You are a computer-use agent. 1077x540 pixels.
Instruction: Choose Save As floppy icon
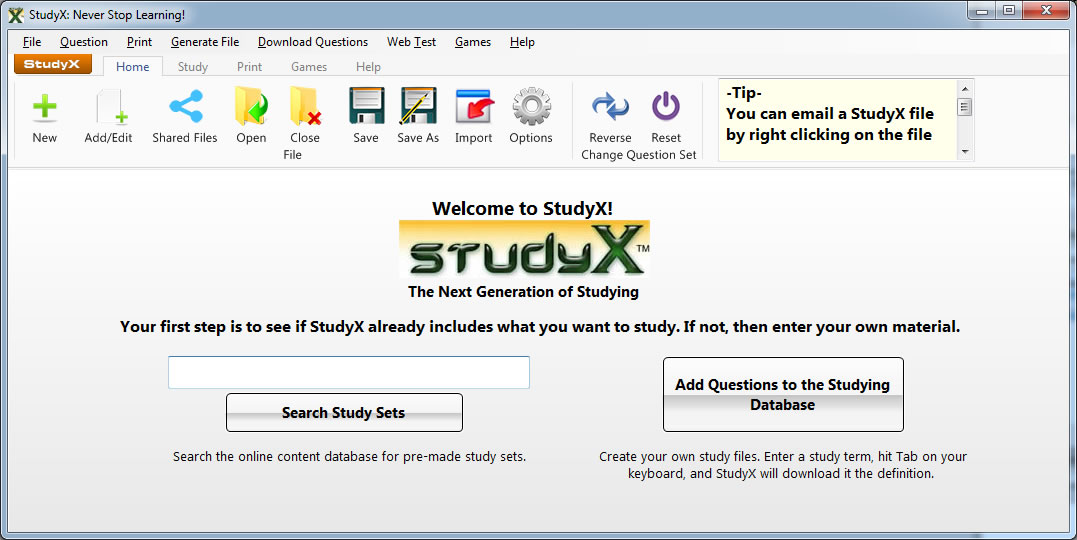(418, 117)
